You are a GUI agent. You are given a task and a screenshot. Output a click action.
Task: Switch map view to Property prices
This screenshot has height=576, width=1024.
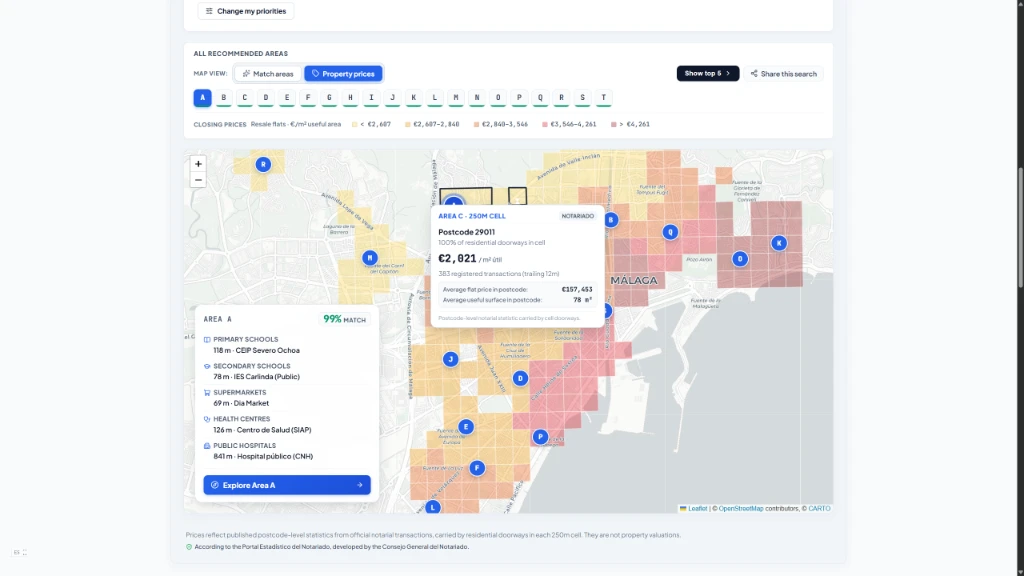pyautogui.click(x=343, y=74)
